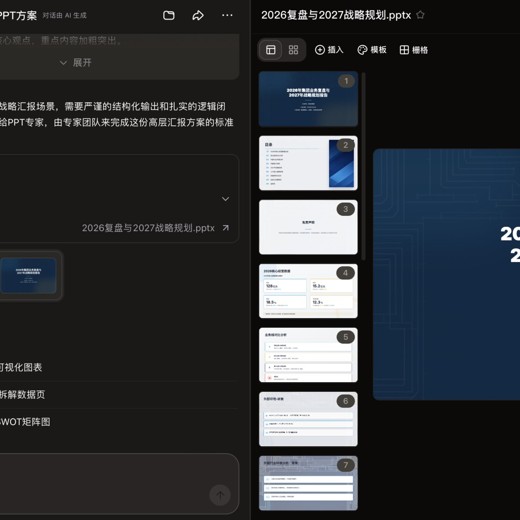Image resolution: width=520 pixels, height=520 pixels.
Task: Open the slide preview thumbnail in chat
Action: 29,276
